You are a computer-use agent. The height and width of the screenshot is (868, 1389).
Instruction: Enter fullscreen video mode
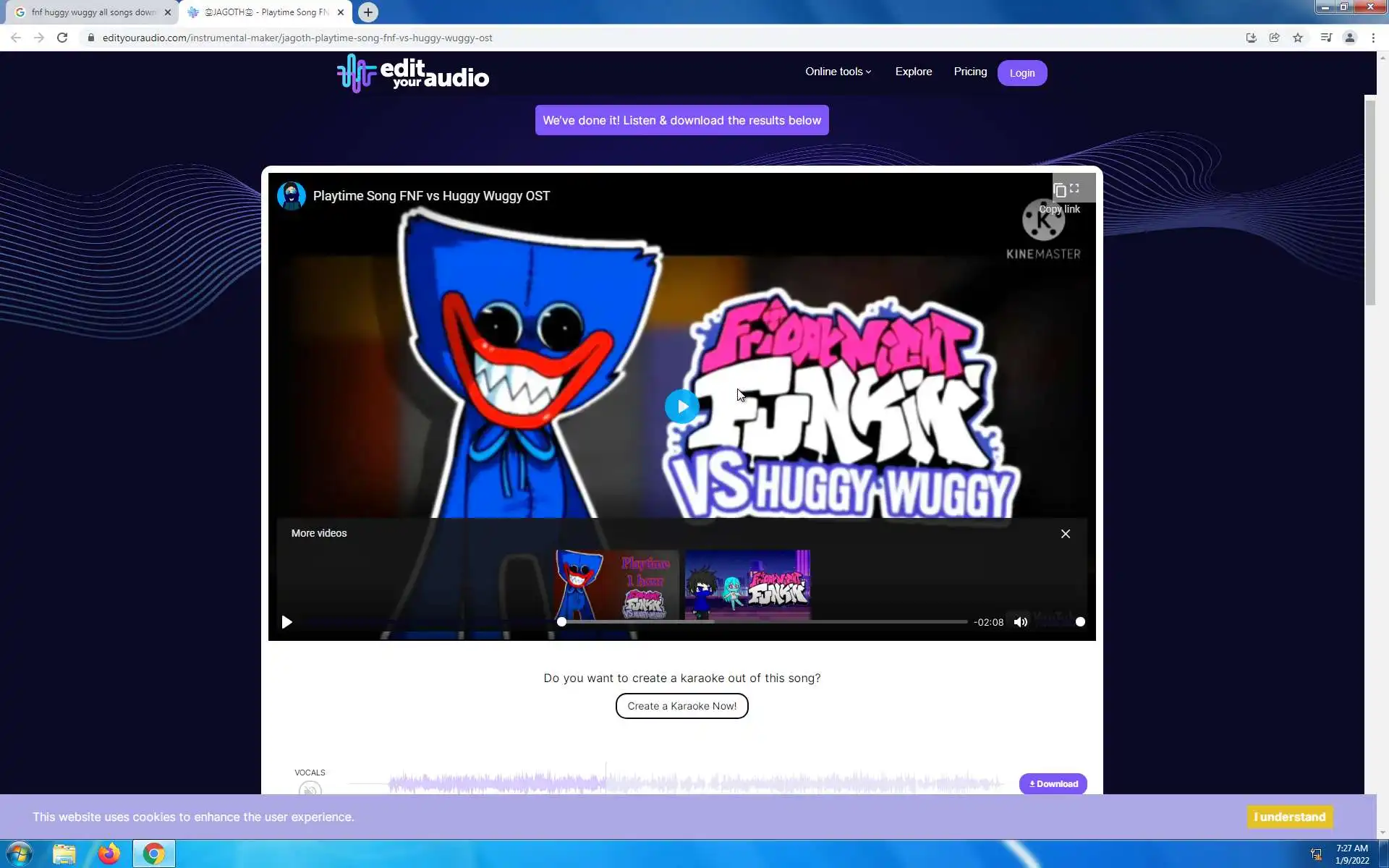pos(1075,188)
